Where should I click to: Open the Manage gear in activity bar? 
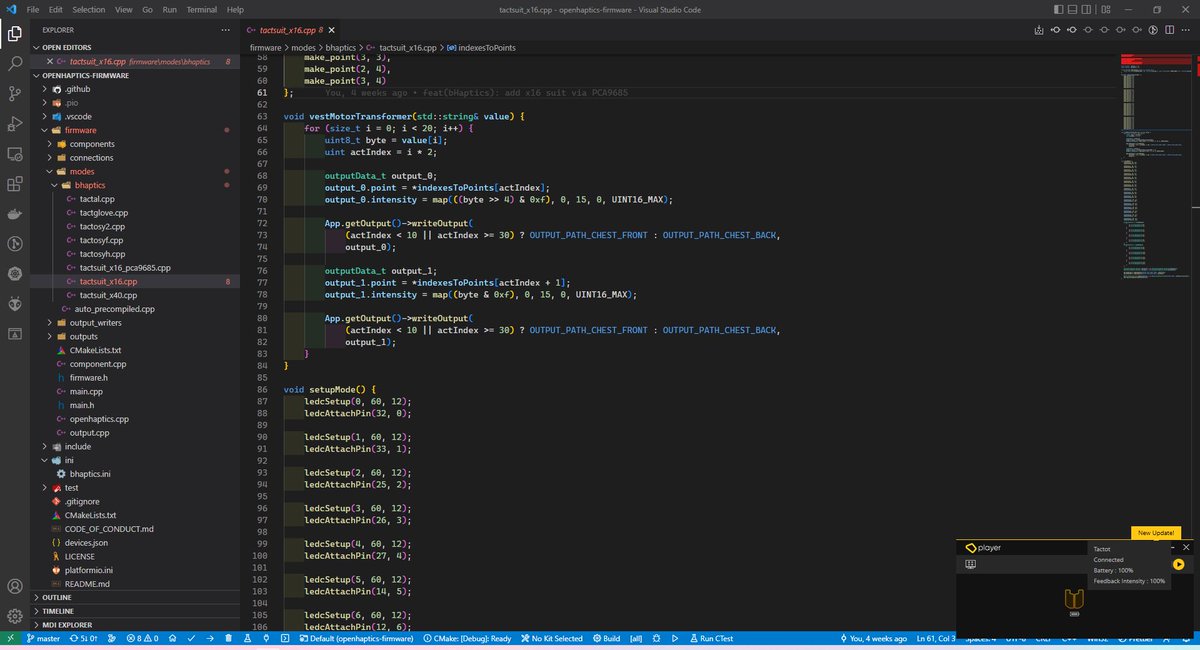pos(15,616)
